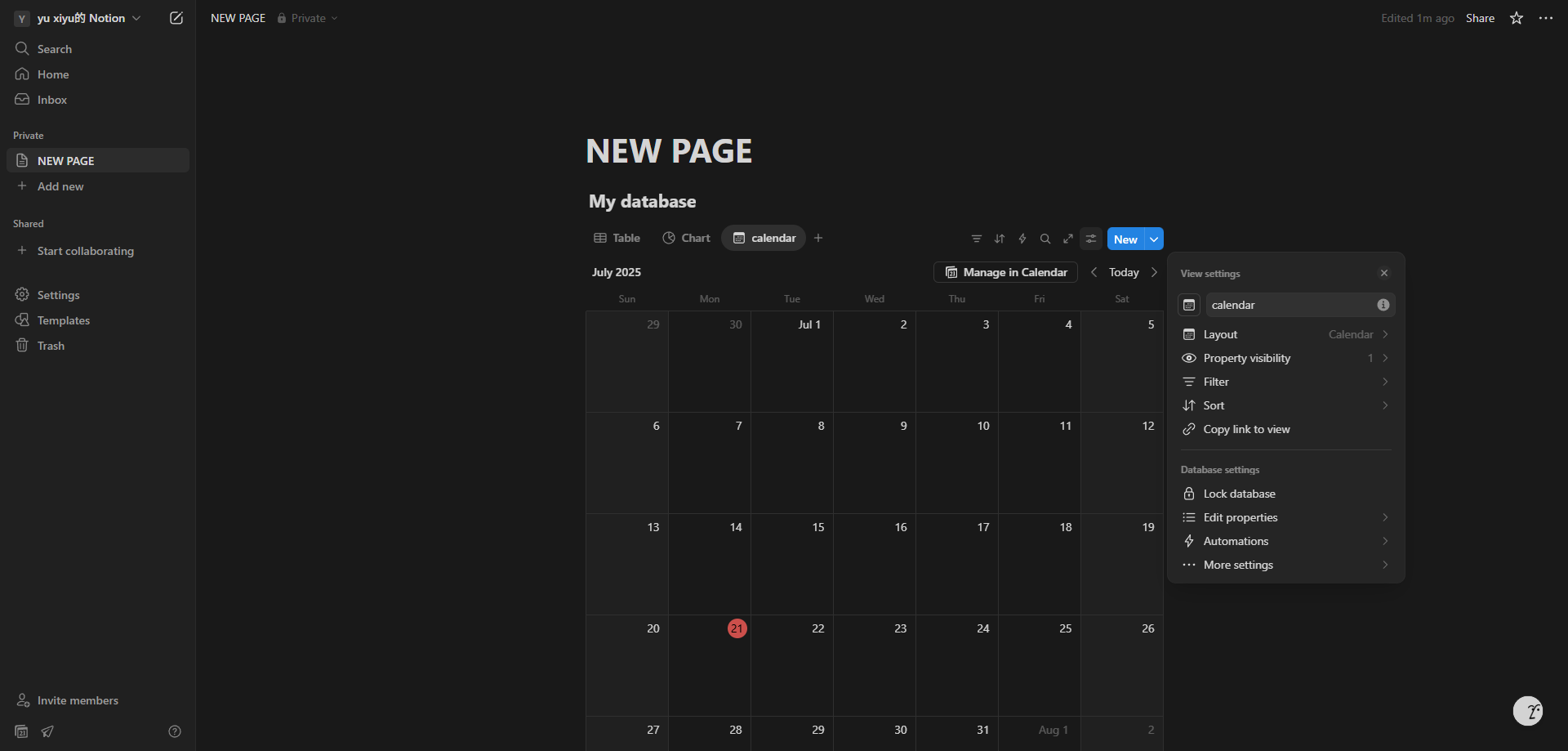The width and height of the screenshot is (1568, 751).
Task: Go to the next month arrow
Action: tap(1154, 272)
